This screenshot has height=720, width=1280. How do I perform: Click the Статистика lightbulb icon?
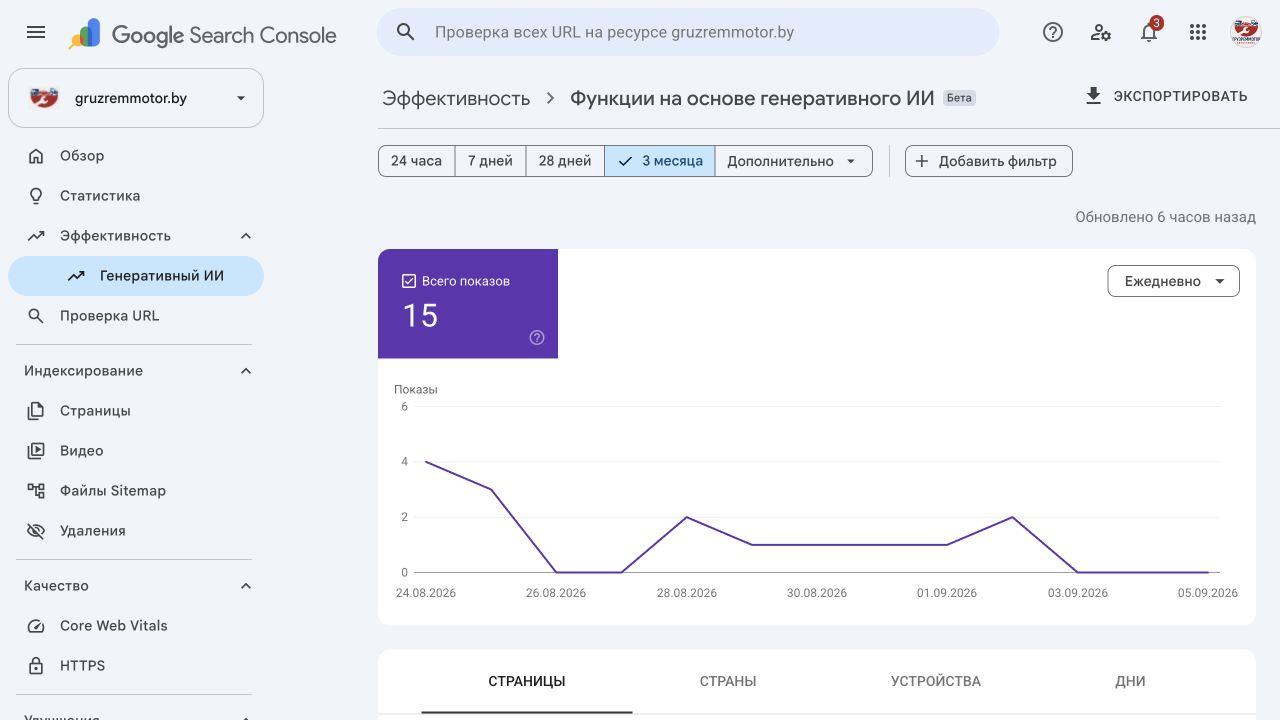pyautogui.click(x=36, y=196)
